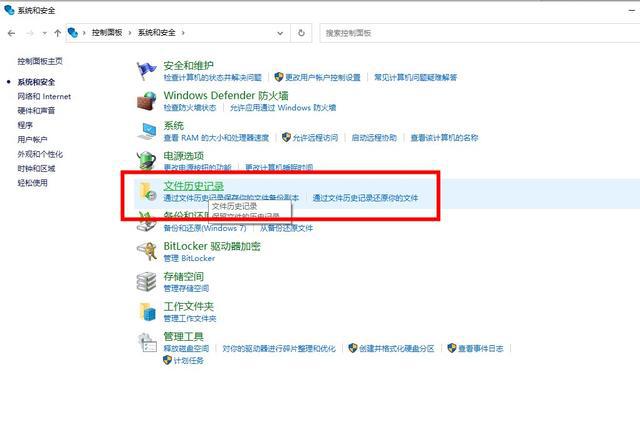Click 查看该计算机的名称 link
This screenshot has width=640, height=448.
[x=444, y=138]
